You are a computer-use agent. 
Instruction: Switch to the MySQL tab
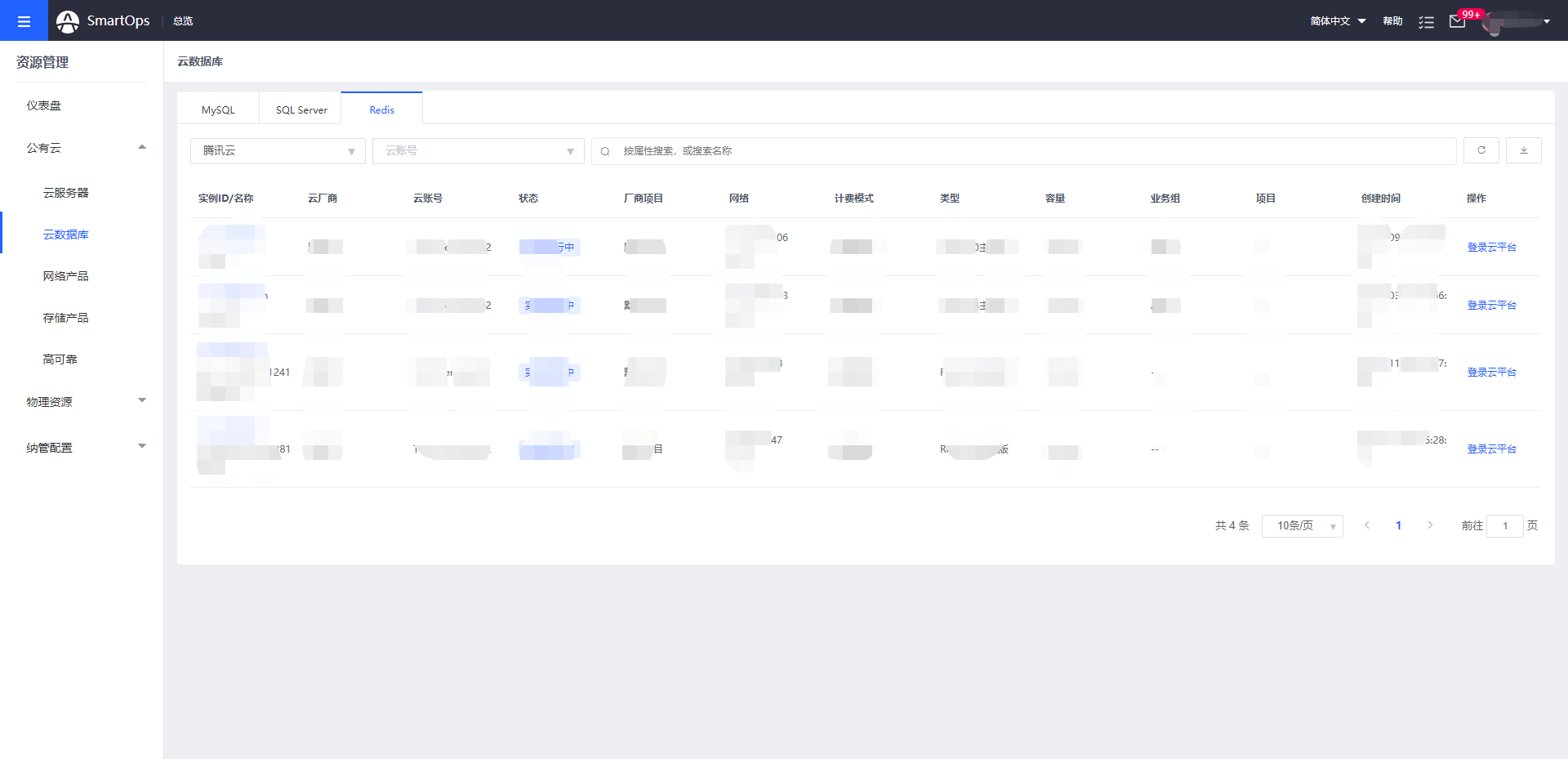218,110
